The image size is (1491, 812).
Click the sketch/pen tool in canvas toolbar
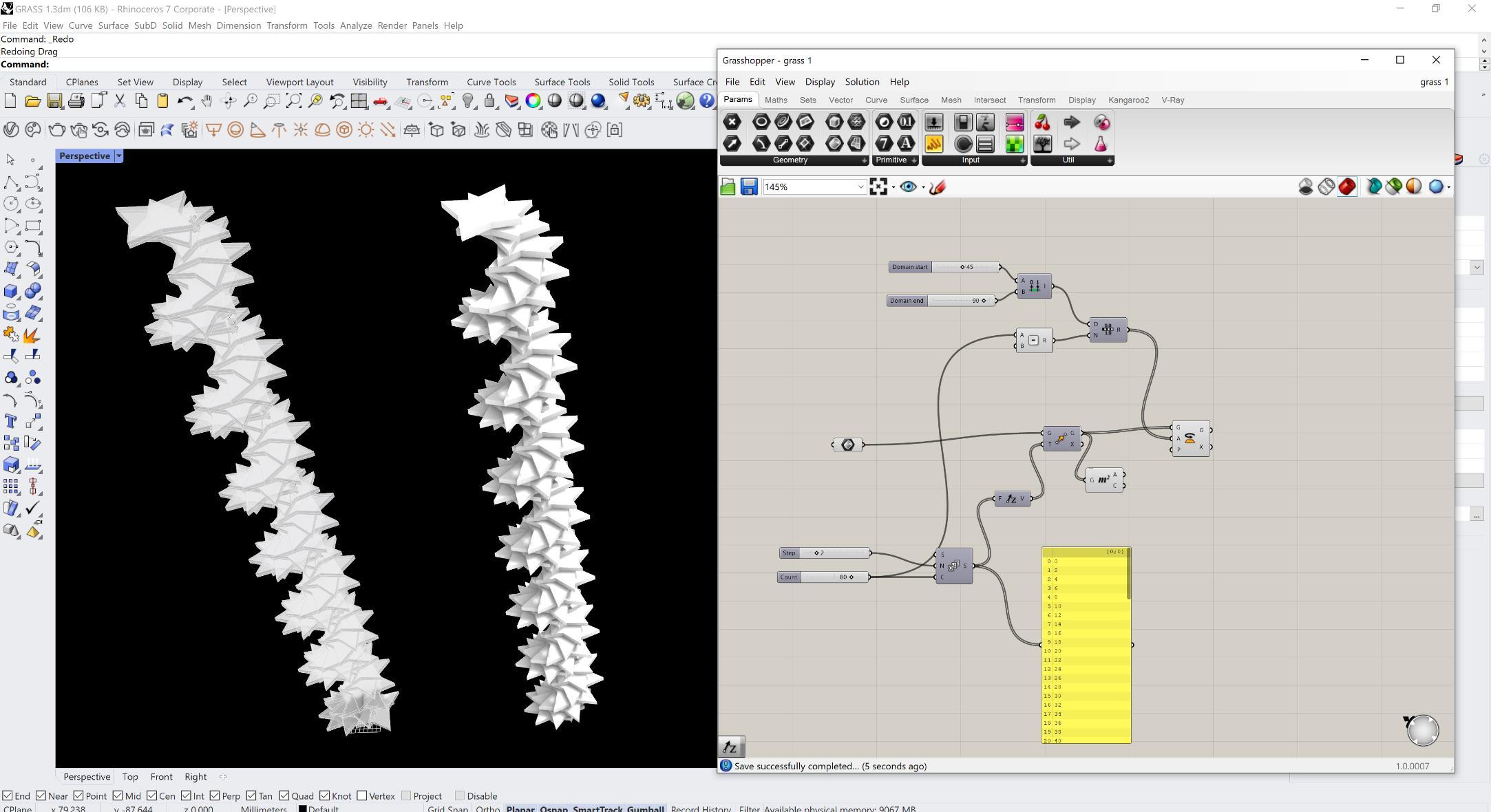pyautogui.click(x=938, y=186)
